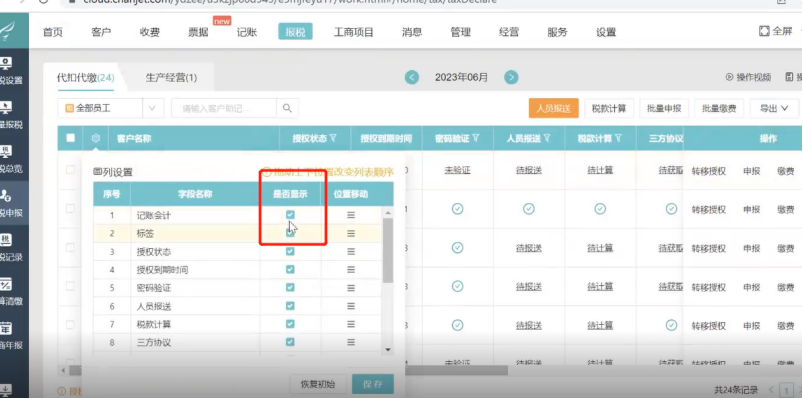Click the magnifier search icon
The height and width of the screenshot is (399, 803).
tap(287, 108)
